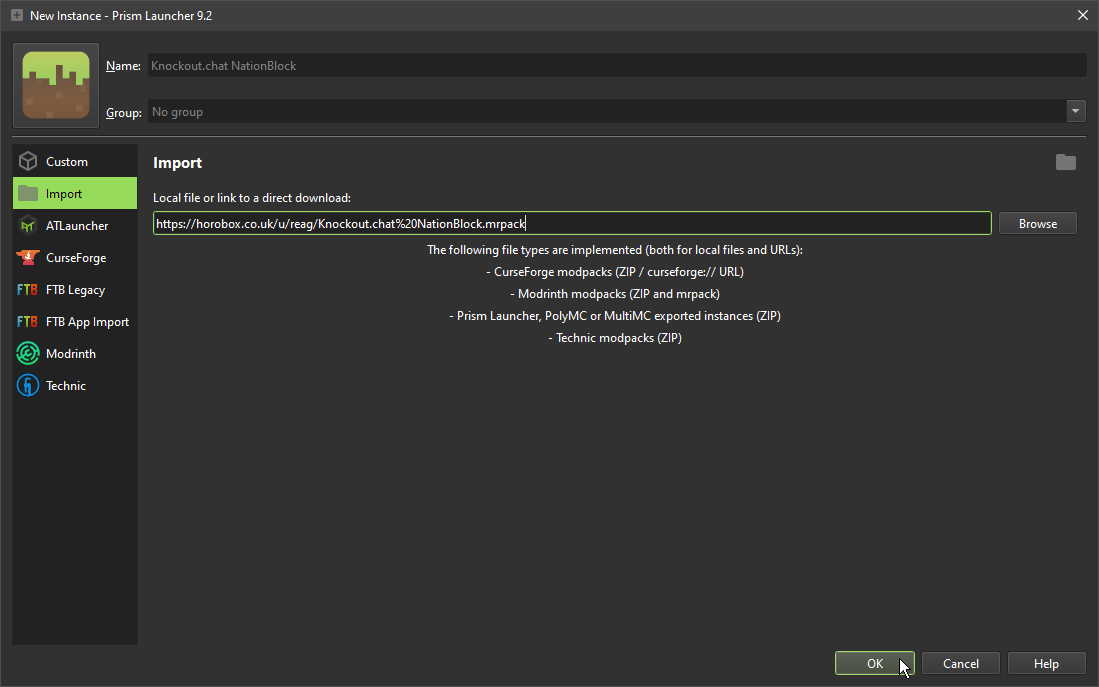Image resolution: width=1099 pixels, height=687 pixels.
Task: Click 'The following file types are implemented' line
Action: [x=615, y=250]
